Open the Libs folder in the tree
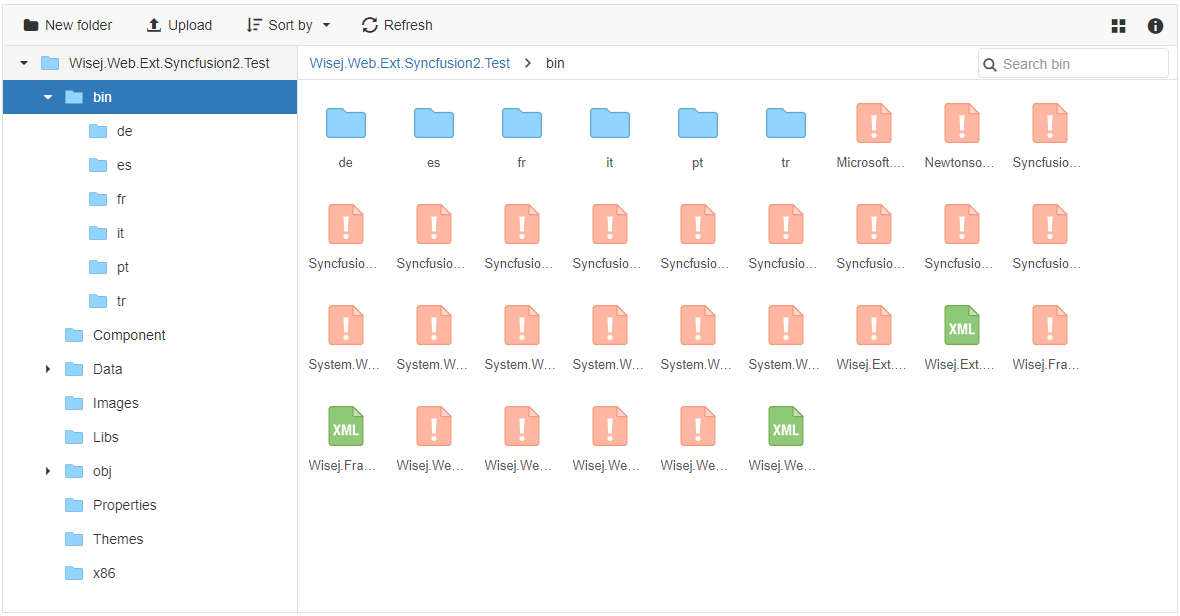The image size is (1180, 616). pyautogui.click(x=150, y=437)
